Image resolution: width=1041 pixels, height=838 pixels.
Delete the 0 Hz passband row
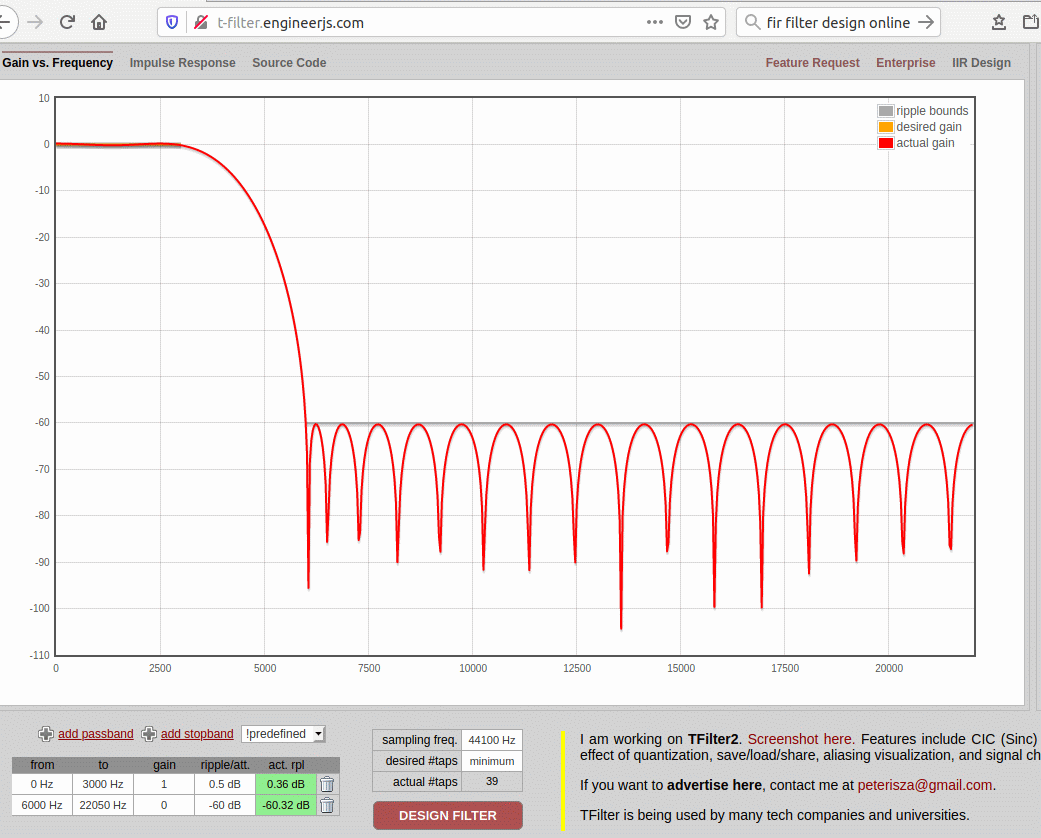(x=327, y=784)
